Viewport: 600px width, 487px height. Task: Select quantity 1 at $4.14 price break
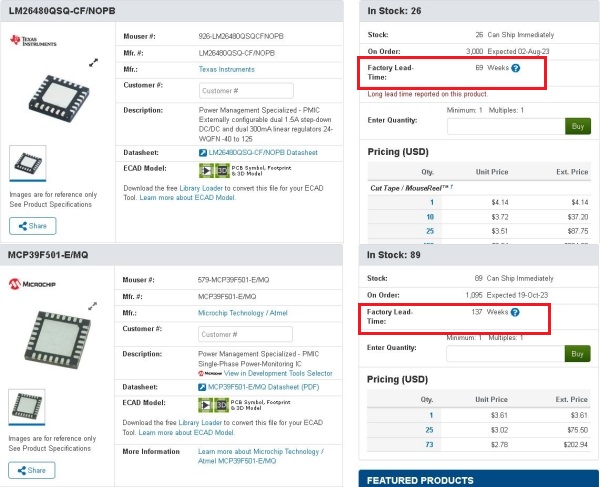pyautogui.click(x=432, y=202)
